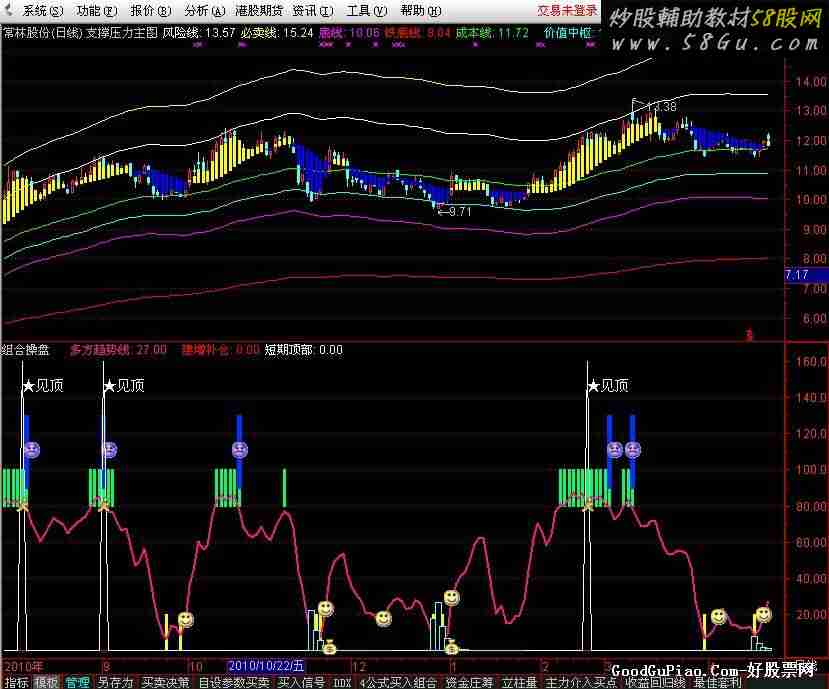
Task: Open the 功能 menu
Action: tap(94, 11)
